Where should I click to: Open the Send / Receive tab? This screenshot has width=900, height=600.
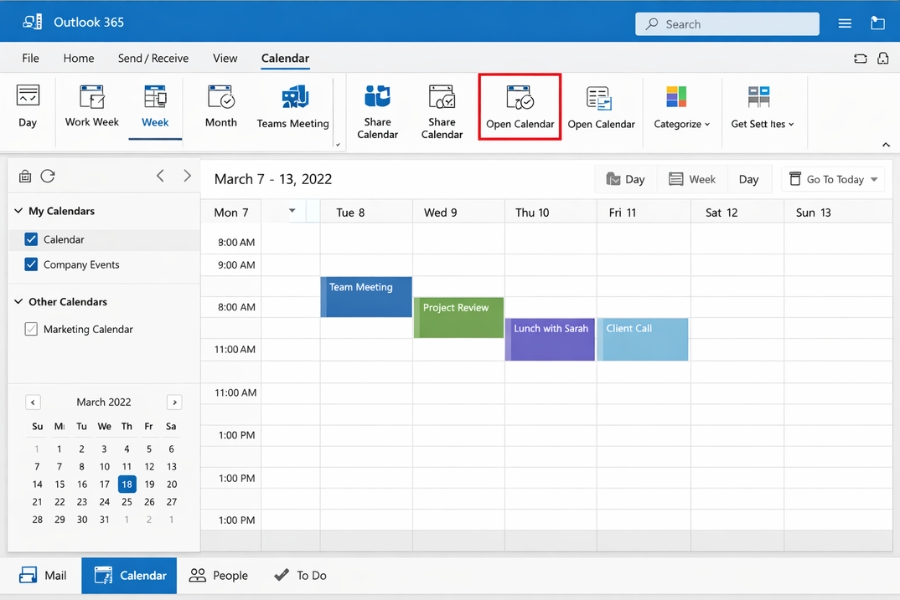[x=153, y=58]
